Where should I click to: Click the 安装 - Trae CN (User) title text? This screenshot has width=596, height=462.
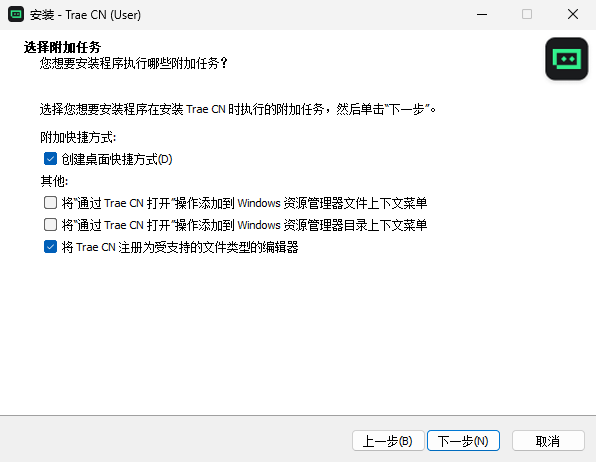(86, 15)
